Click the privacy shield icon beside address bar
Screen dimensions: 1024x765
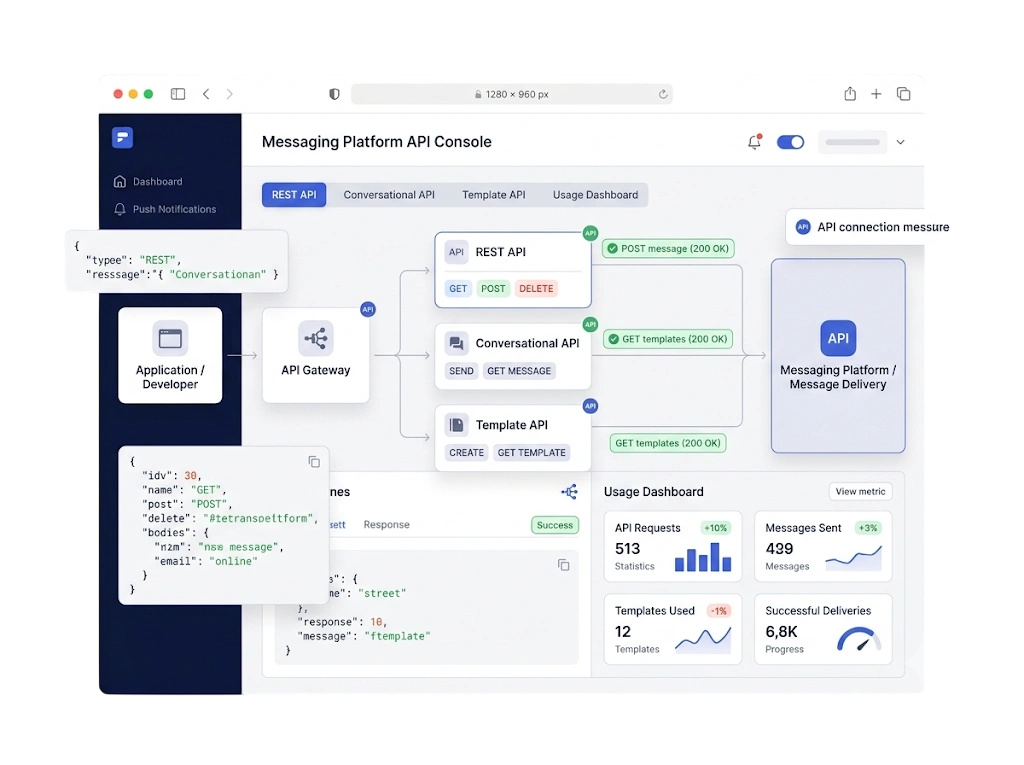(x=334, y=94)
